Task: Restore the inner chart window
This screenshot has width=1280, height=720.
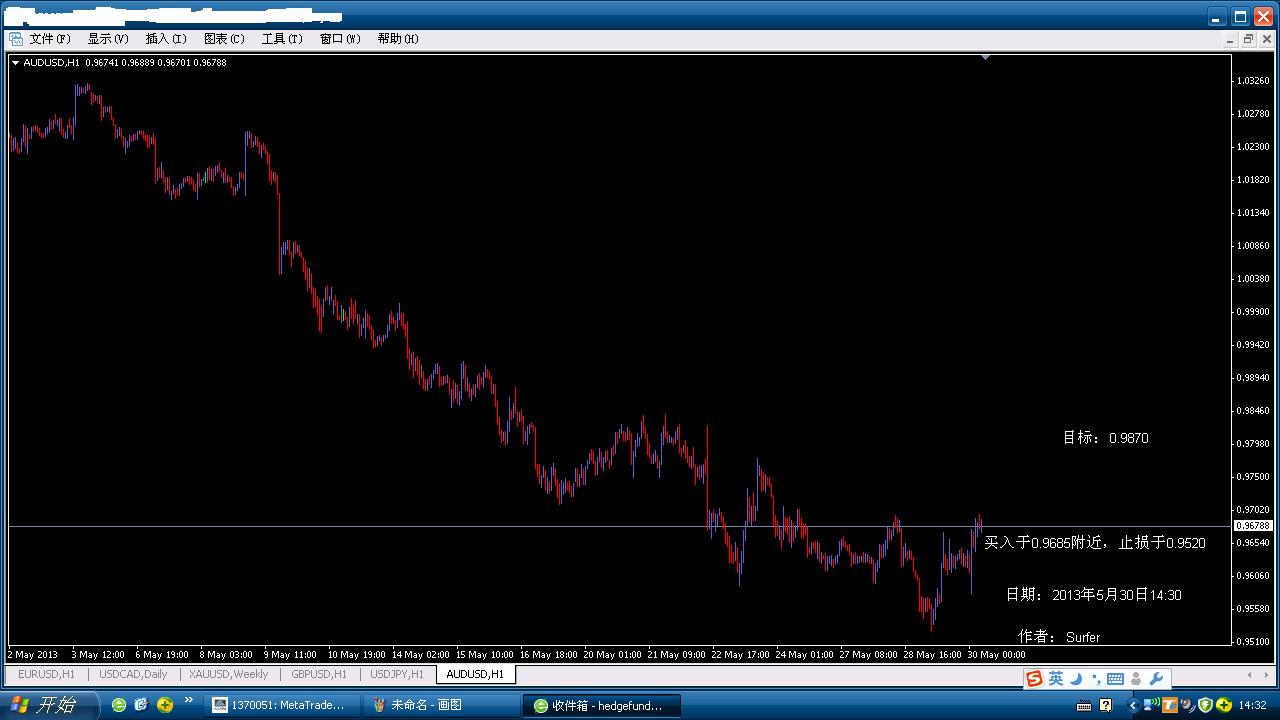Action: 1248,39
